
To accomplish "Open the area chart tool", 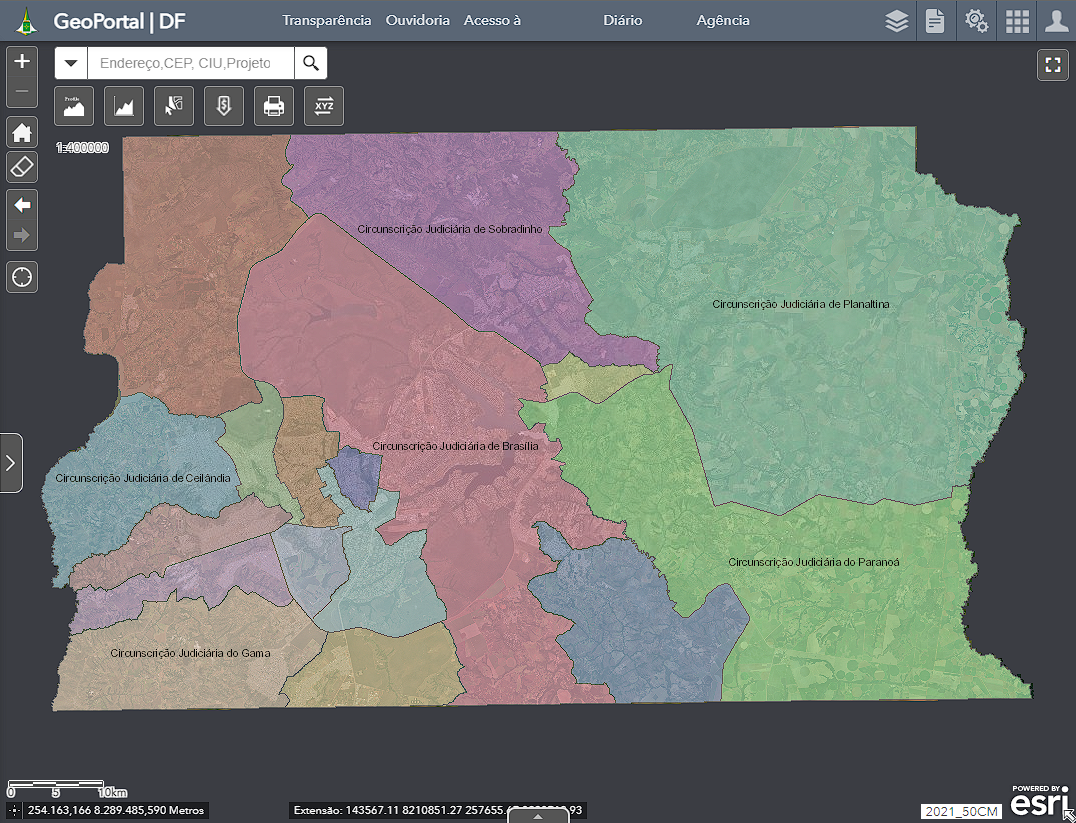I will tap(124, 105).
